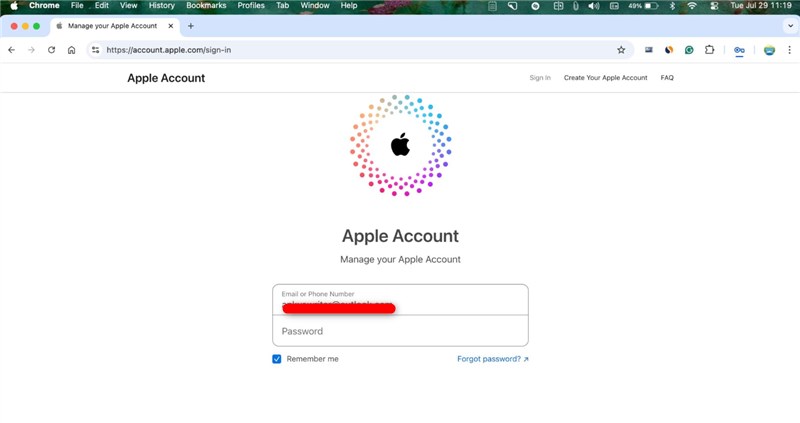This screenshot has width=800, height=423.
Task: Open Control Center in menu bar
Action: pyautogui.click(x=714, y=6)
